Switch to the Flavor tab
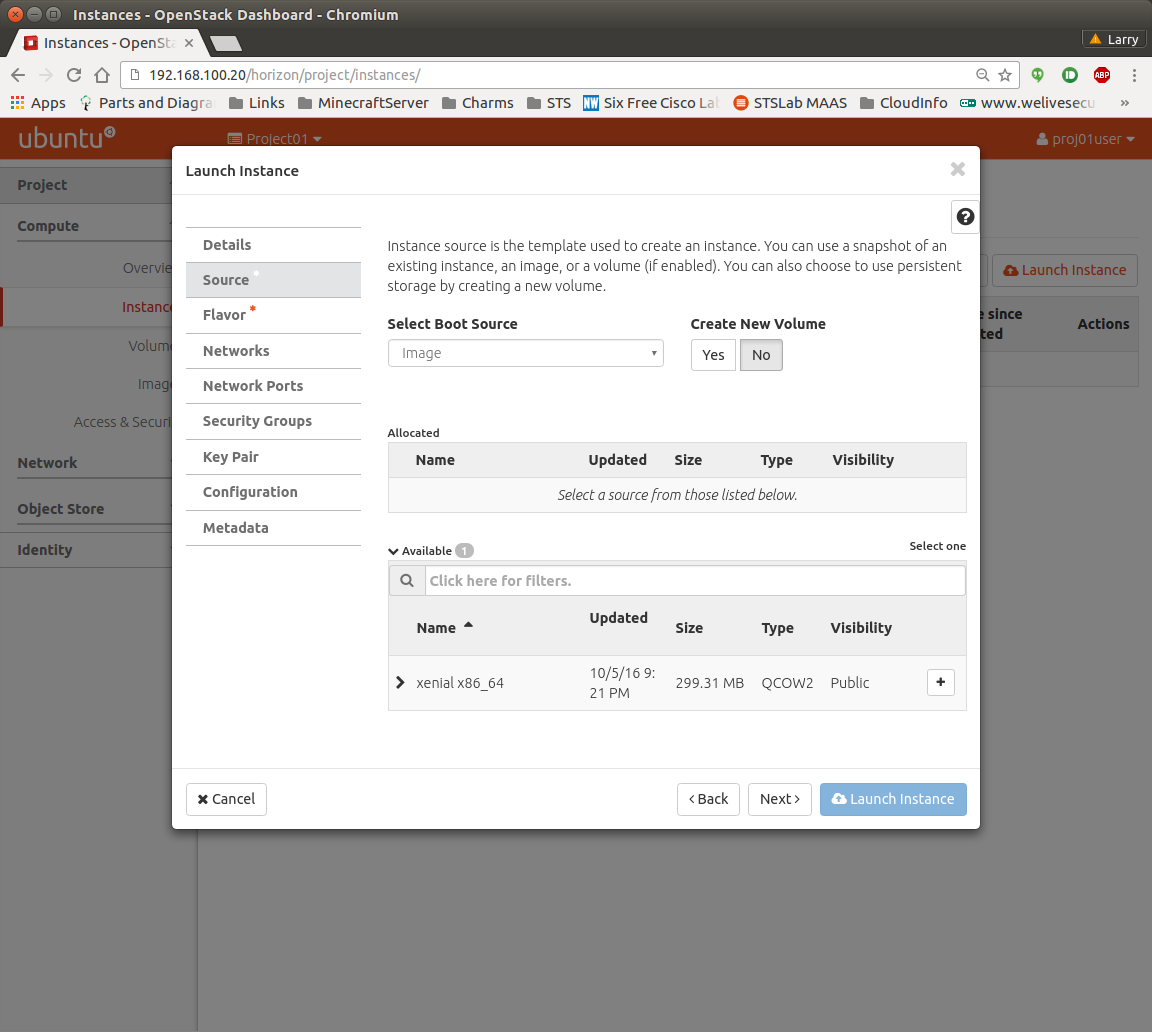The height and width of the screenshot is (1032, 1152). click(x=224, y=315)
